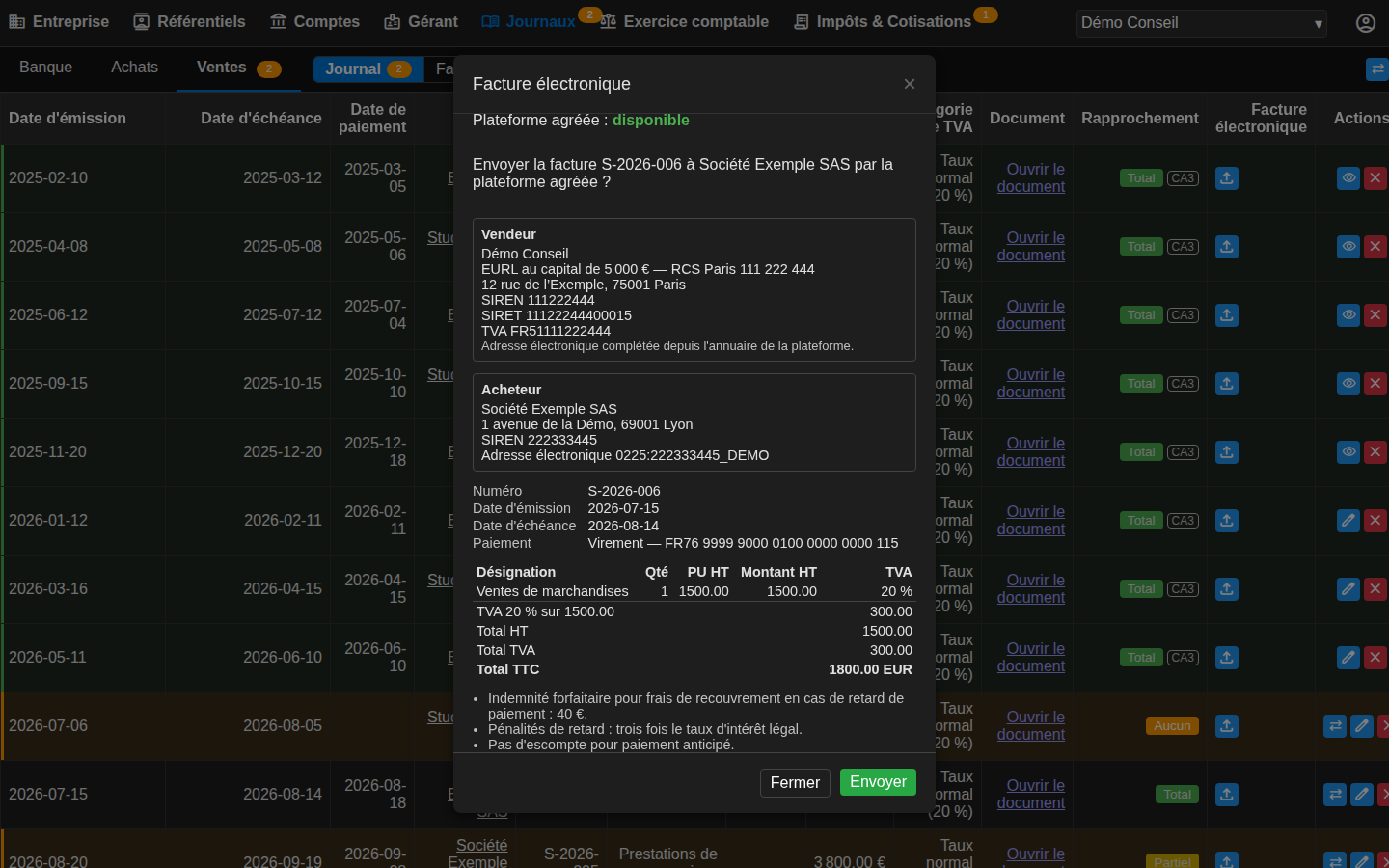Select the Journaux menu

point(529,21)
